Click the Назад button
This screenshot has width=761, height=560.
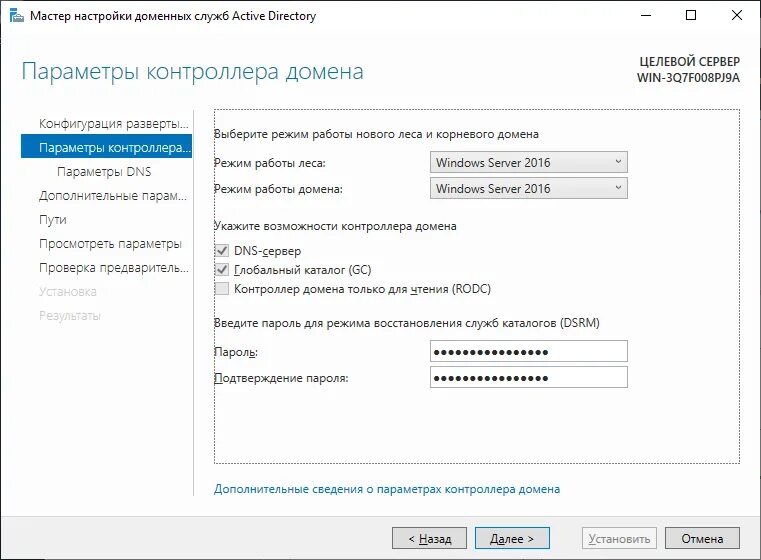(x=429, y=538)
